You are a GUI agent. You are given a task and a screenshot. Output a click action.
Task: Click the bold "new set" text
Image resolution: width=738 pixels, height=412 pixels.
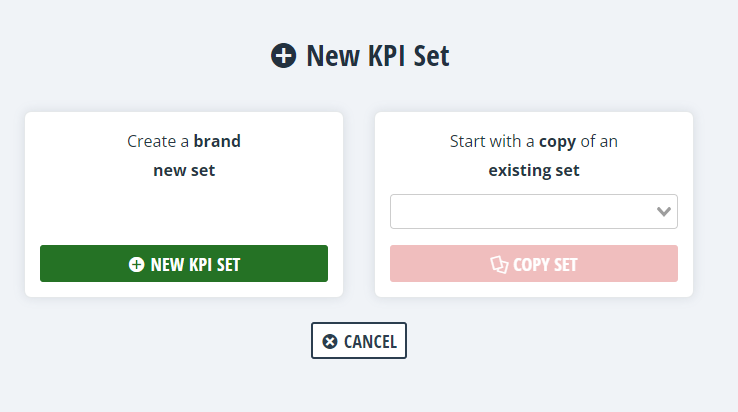pos(184,171)
